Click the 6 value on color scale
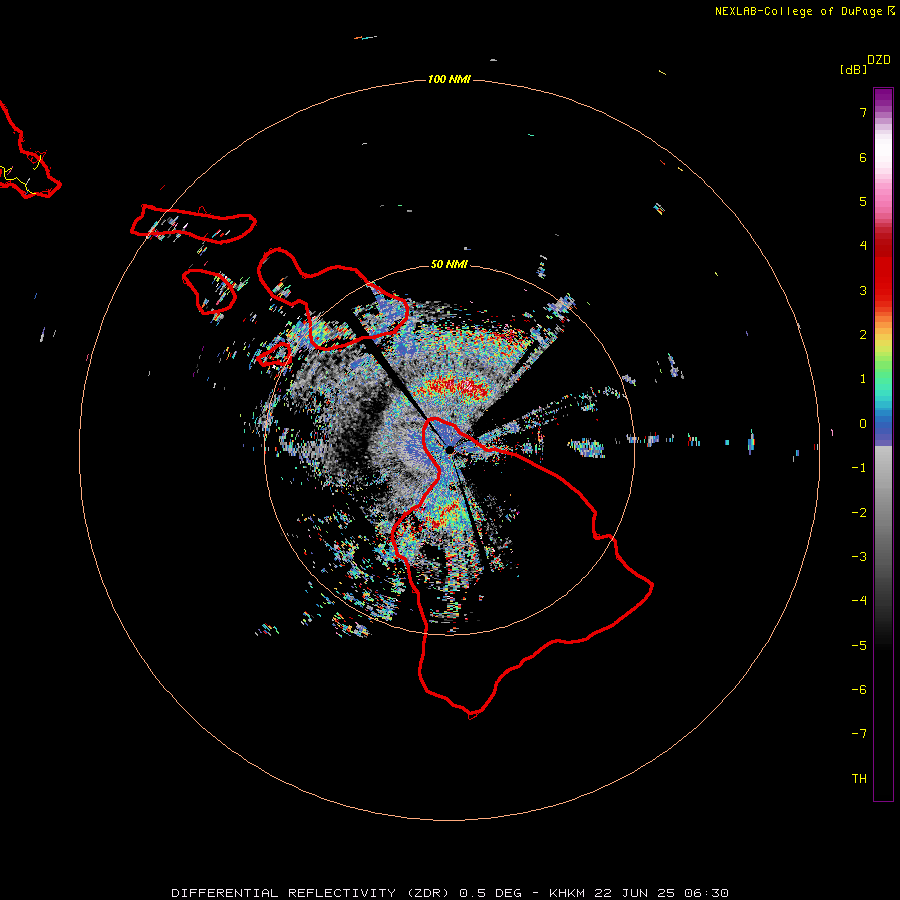Image resolution: width=900 pixels, height=900 pixels. click(x=863, y=157)
